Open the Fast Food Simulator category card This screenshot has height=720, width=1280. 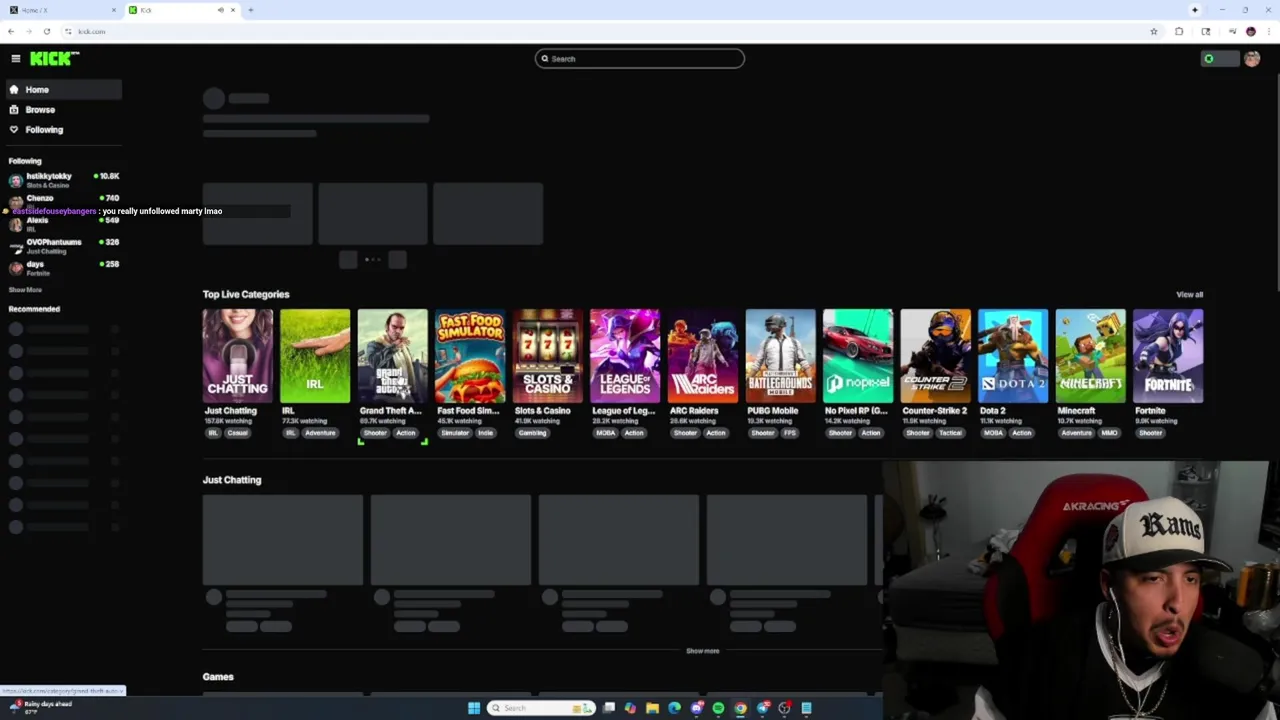point(470,356)
